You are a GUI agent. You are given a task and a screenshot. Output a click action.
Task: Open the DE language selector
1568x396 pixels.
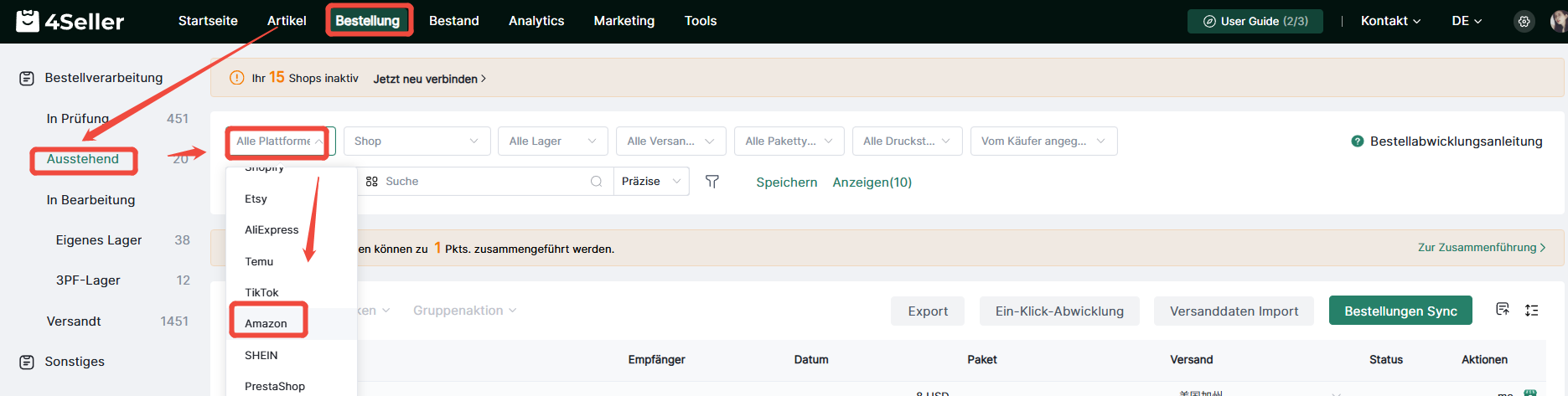point(1467,21)
